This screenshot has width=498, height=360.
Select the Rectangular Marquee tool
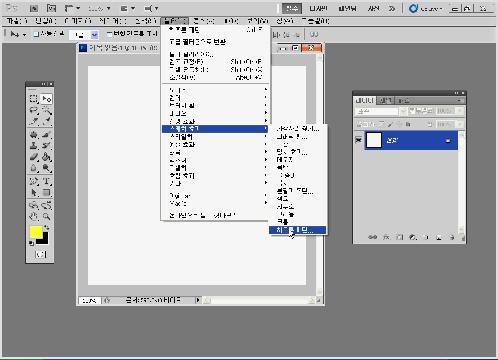pyautogui.click(x=34, y=99)
